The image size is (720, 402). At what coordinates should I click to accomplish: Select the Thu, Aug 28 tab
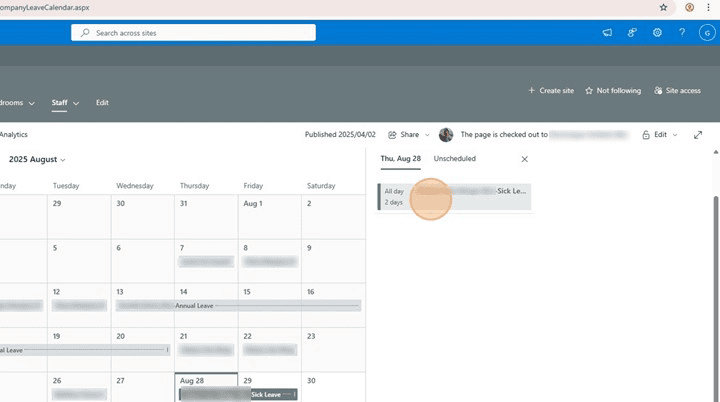coord(400,159)
